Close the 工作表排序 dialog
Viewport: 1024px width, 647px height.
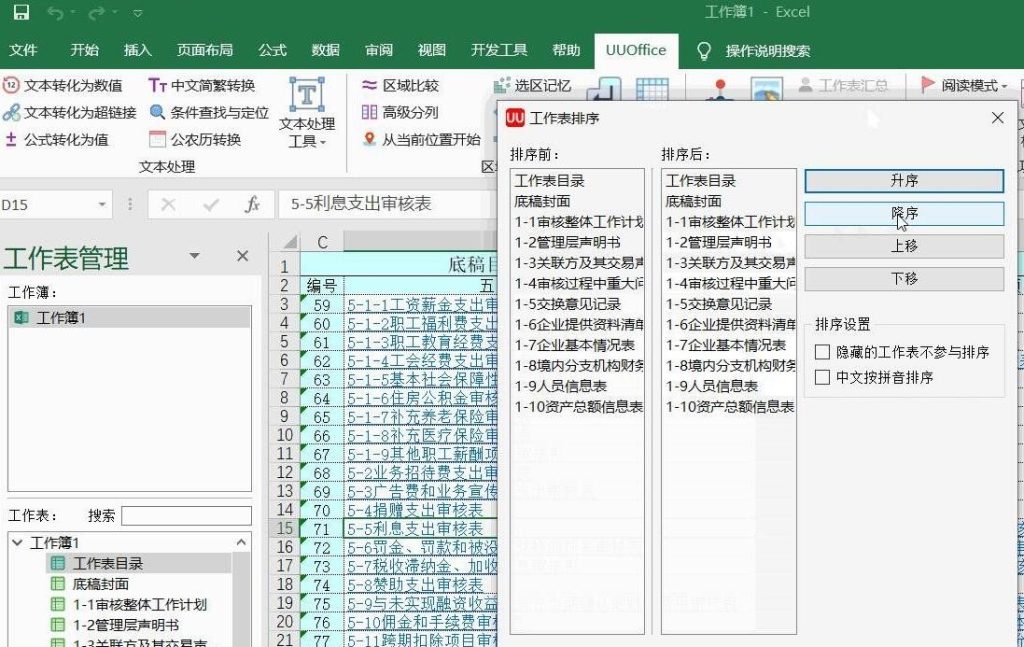(x=997, y=118)
